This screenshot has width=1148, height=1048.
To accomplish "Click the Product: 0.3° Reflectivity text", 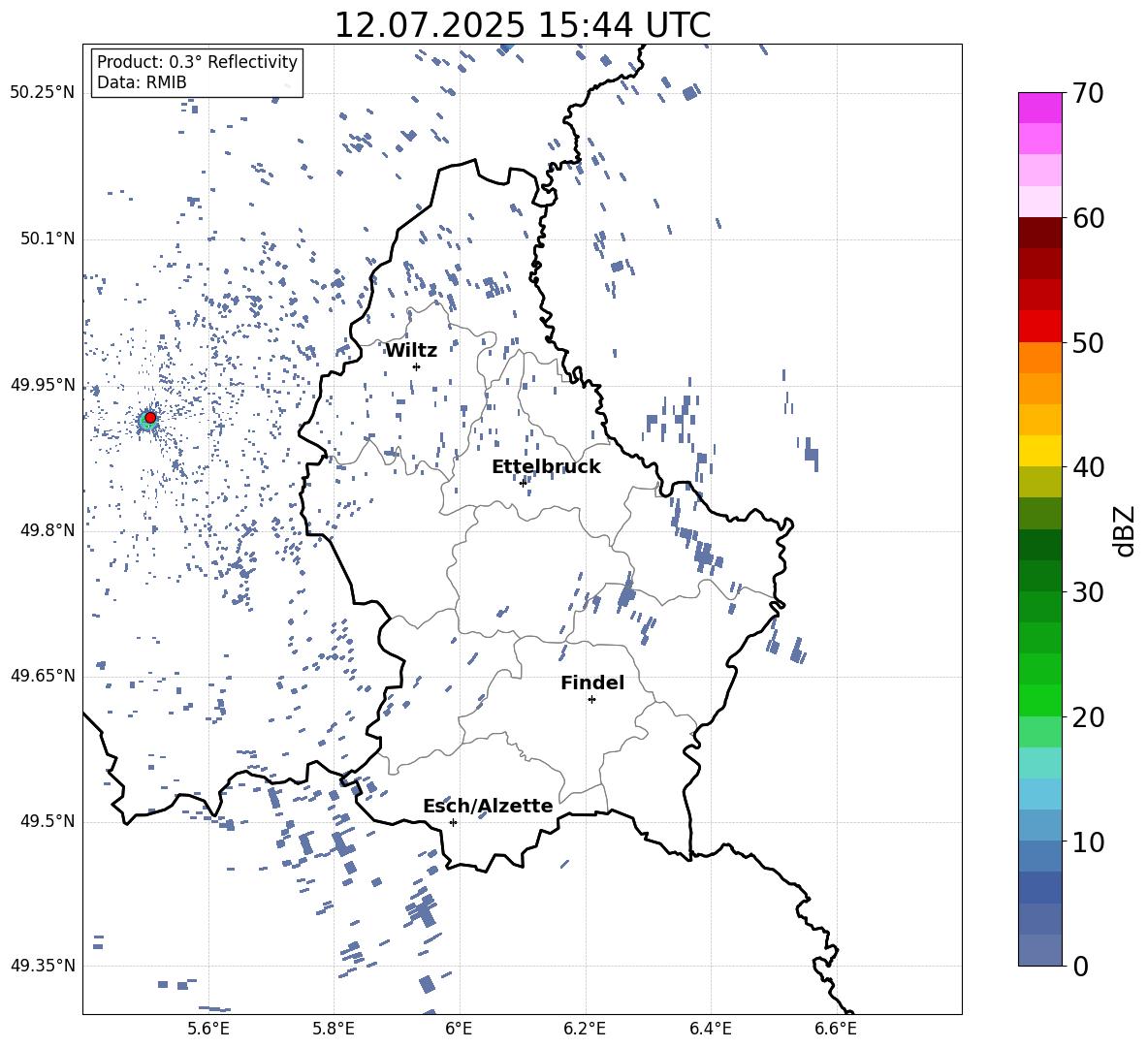I will (x=197, y=61).
